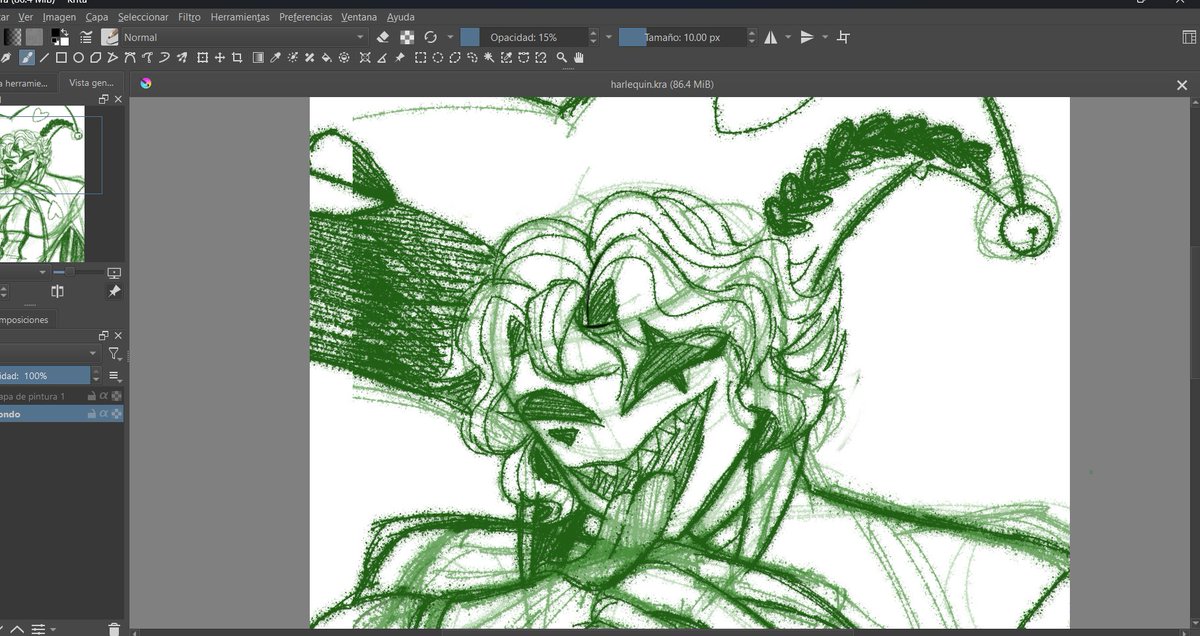Choose a brush preset
The width and height of the screenshot is (1200, 636).
109,37
